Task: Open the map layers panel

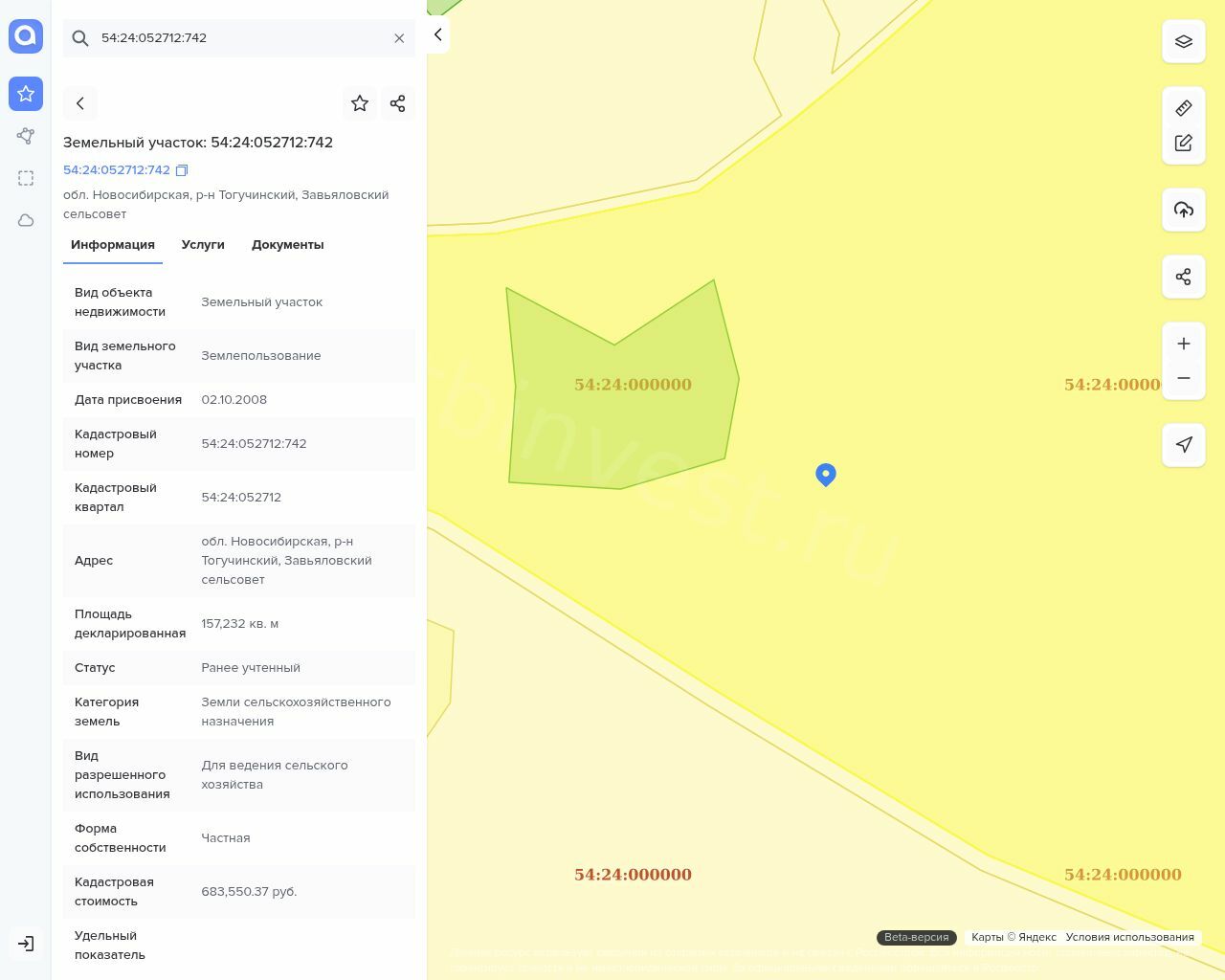Action: (x=1183, y=42)
